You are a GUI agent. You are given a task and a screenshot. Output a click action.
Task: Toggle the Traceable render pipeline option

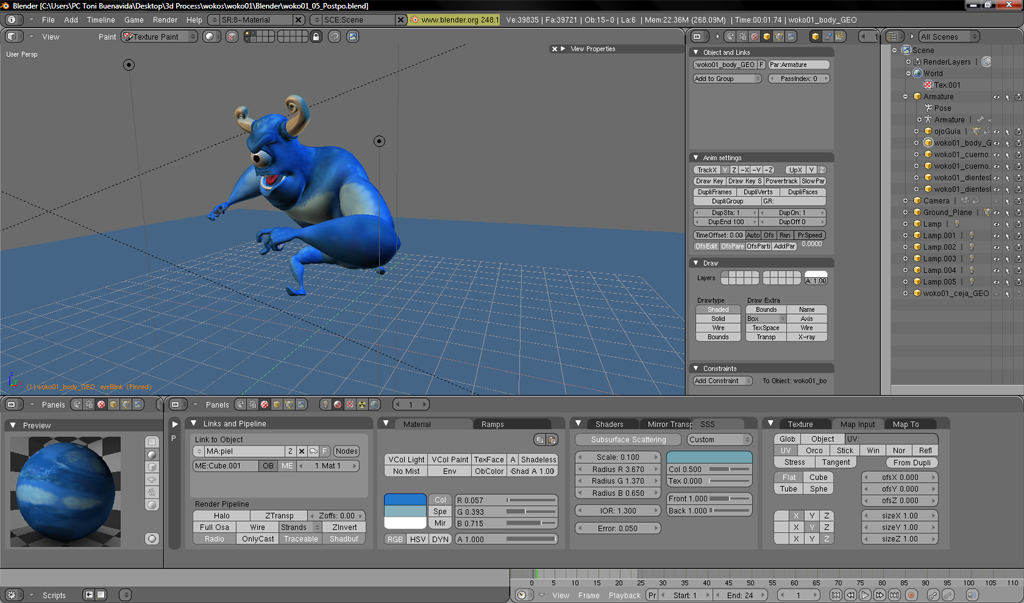click(x=300, y=539)
